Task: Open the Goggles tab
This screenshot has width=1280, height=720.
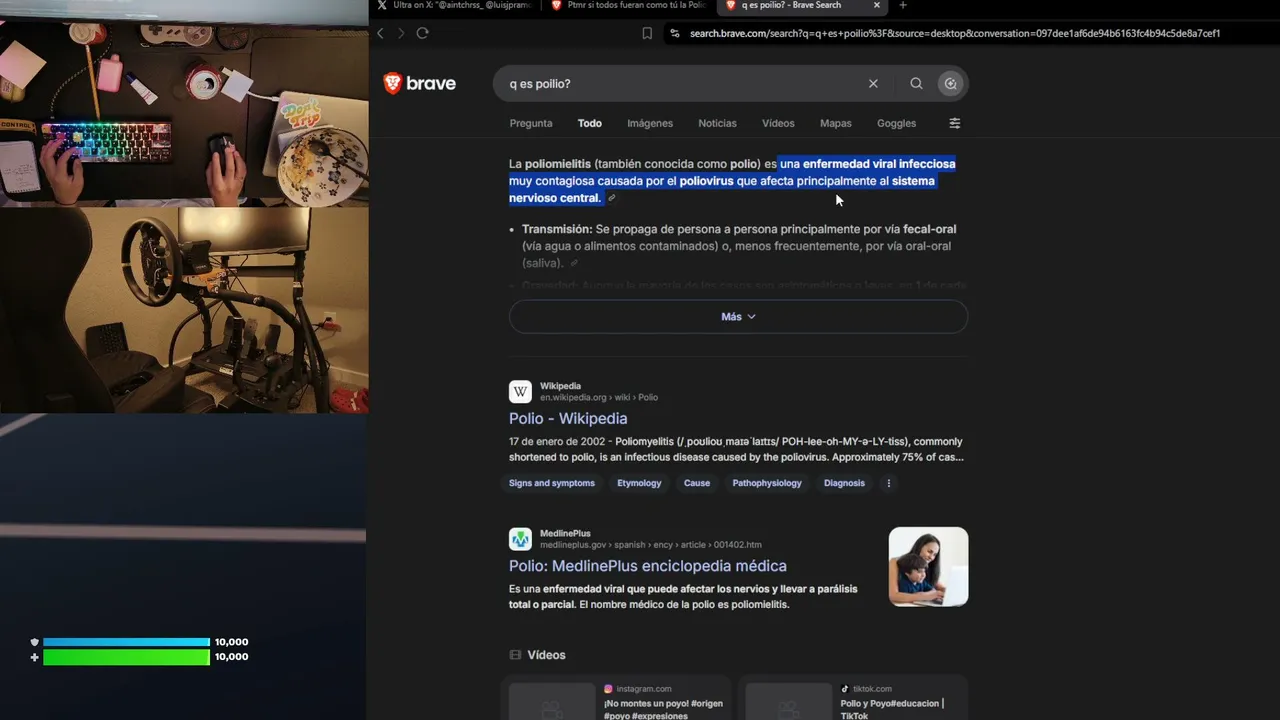Action: pyautogui.click(x=896, y=123)
